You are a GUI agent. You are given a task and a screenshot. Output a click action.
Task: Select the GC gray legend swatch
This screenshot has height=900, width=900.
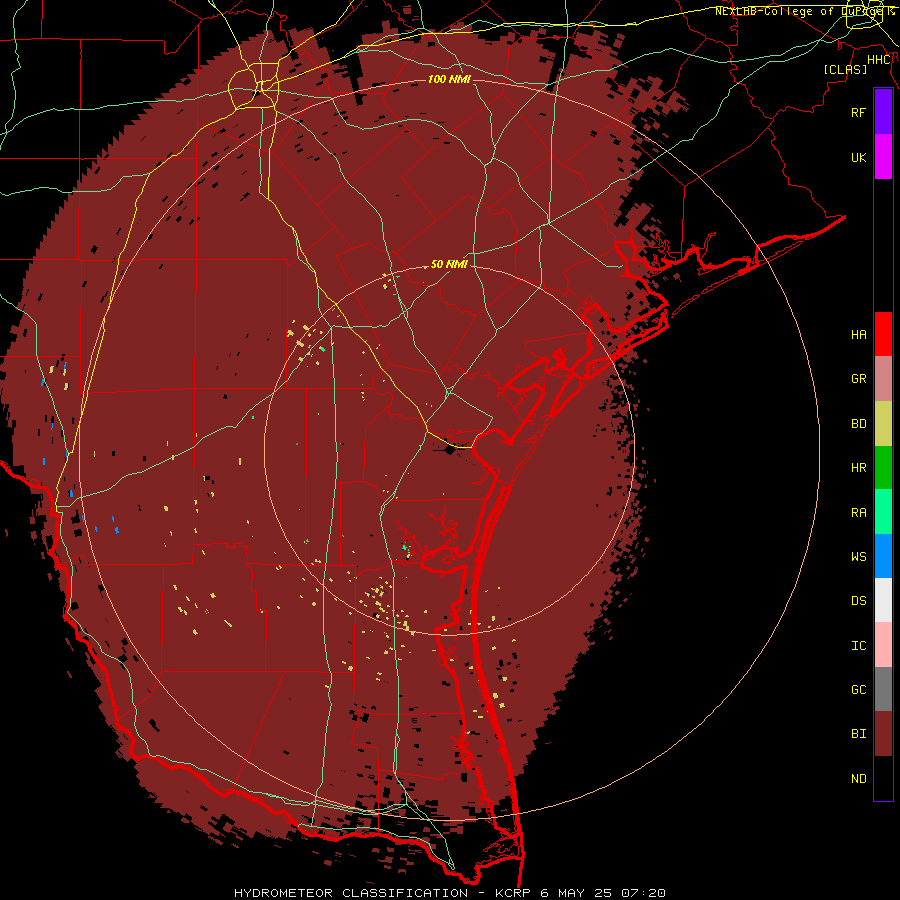(883, 689)
